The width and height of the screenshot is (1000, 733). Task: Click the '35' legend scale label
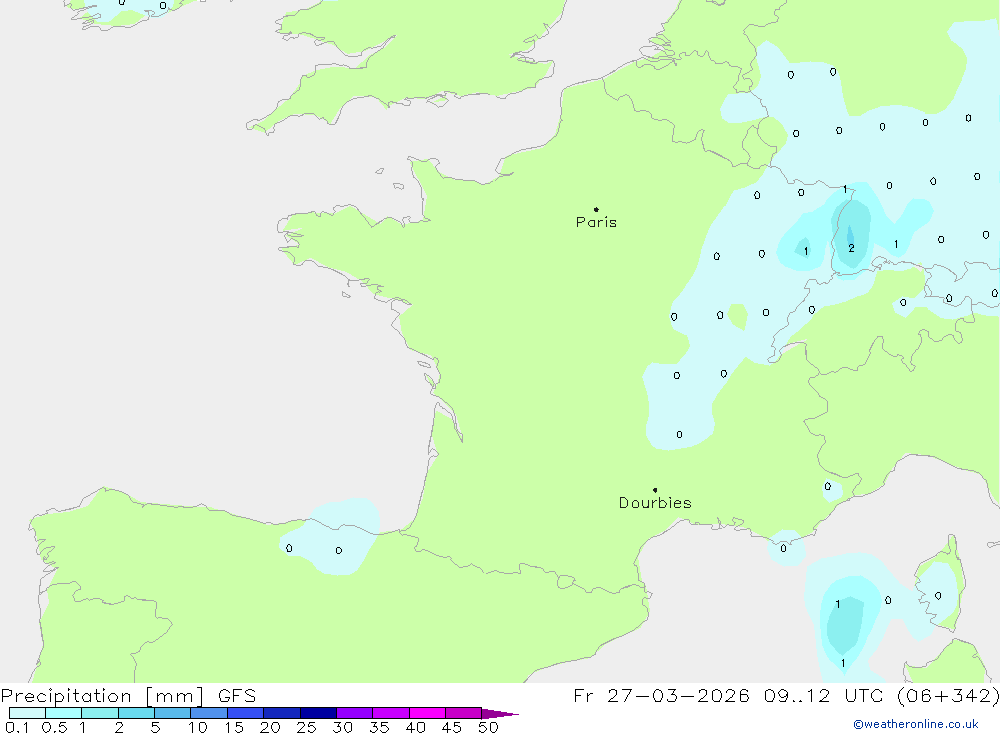click(379, 727)
